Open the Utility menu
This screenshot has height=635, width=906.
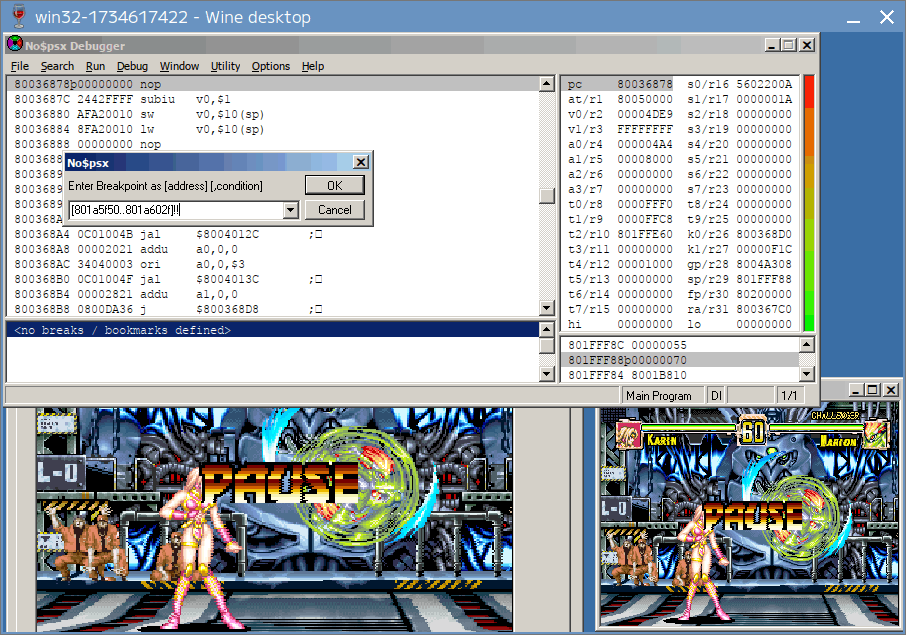click(x=225, y=66)
